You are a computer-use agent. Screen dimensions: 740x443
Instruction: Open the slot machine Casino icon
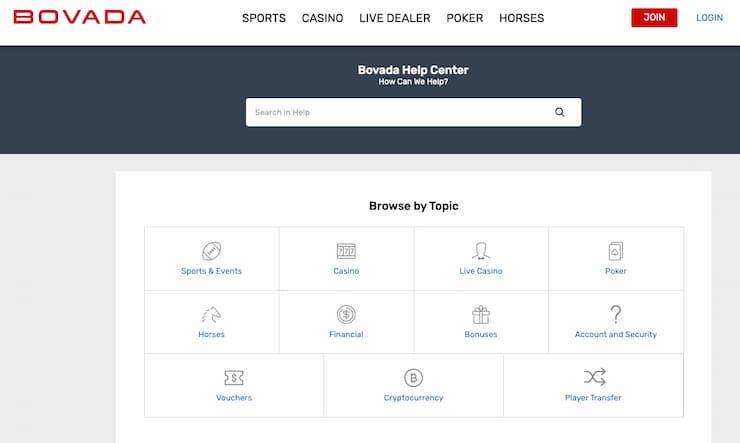coord(346,251)
